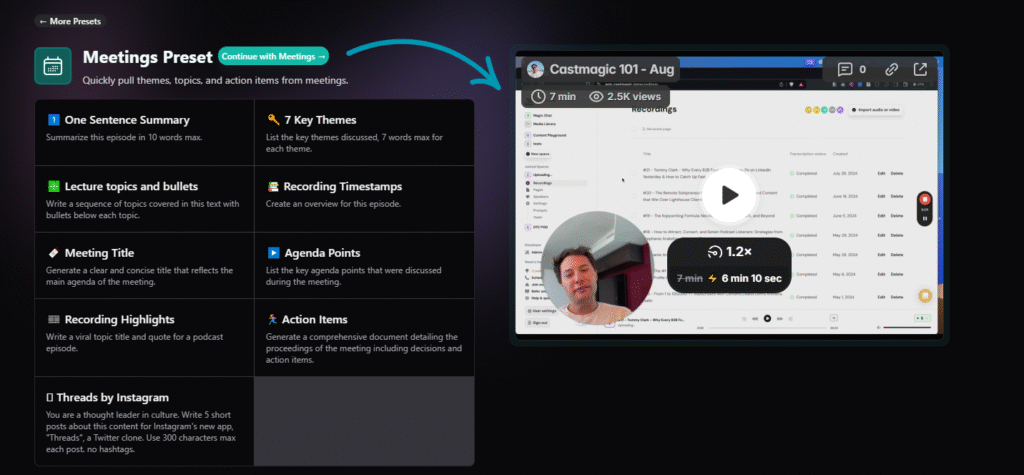Go back via More Presets

coord(70,21)
